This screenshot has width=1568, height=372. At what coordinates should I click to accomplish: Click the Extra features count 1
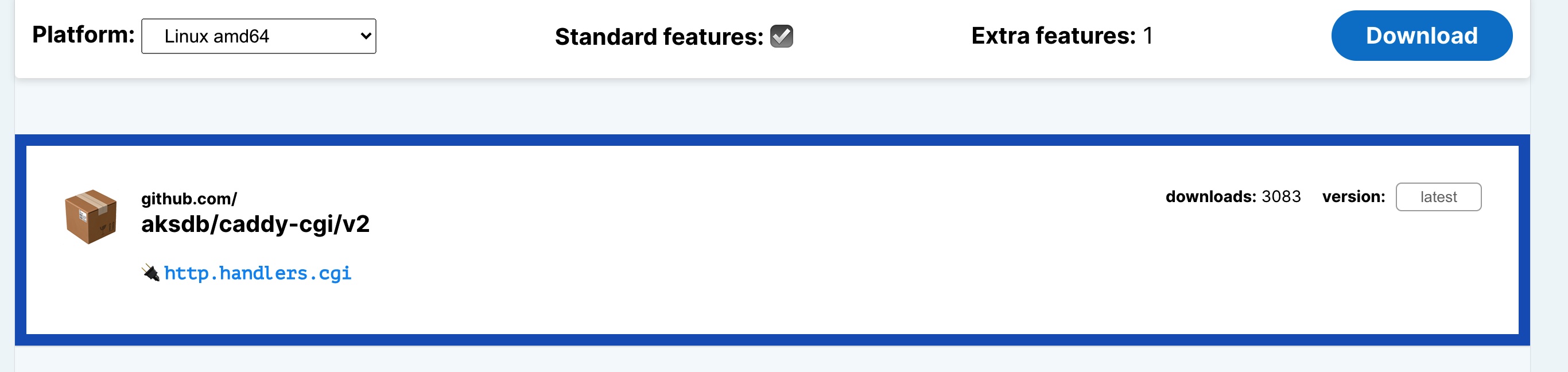click(1147, 36)
